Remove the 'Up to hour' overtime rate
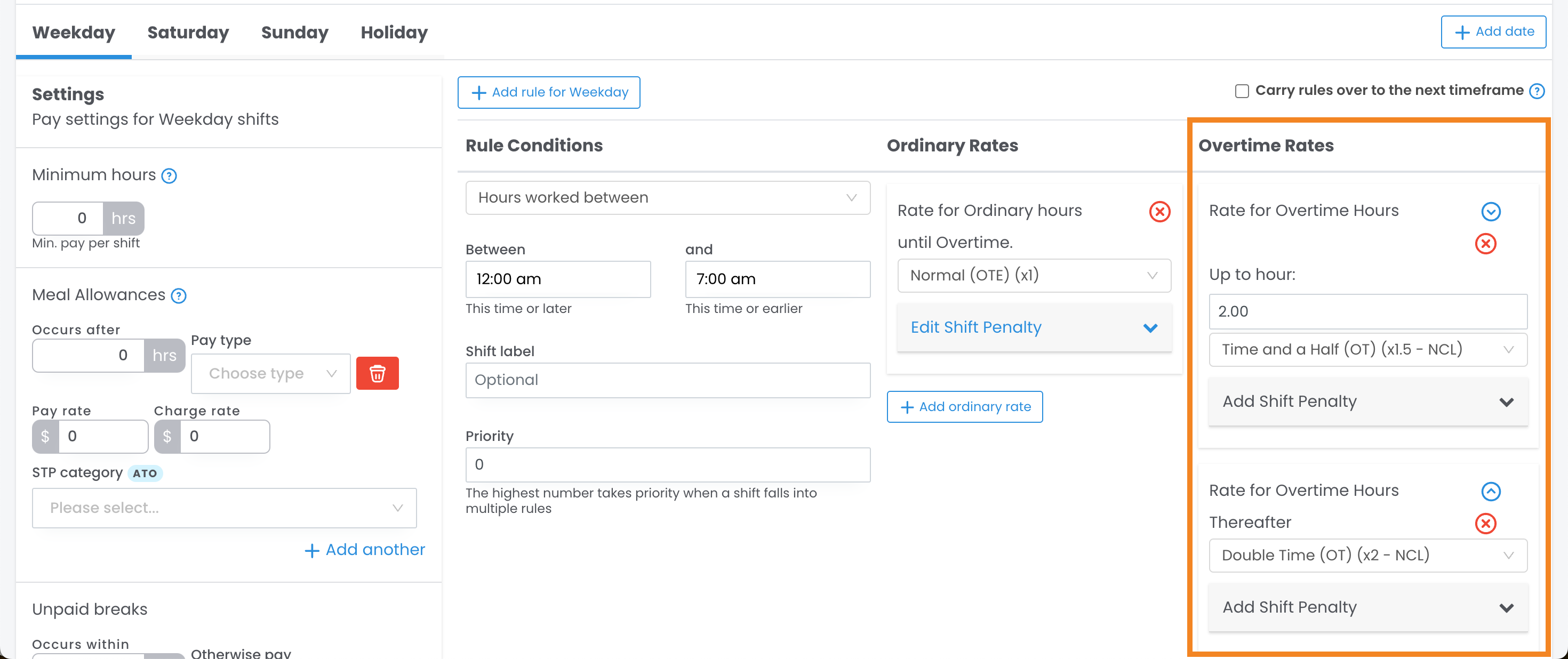Image resolution: width=1568 pixels, height=659 pixels. (x=1485, y=244)
